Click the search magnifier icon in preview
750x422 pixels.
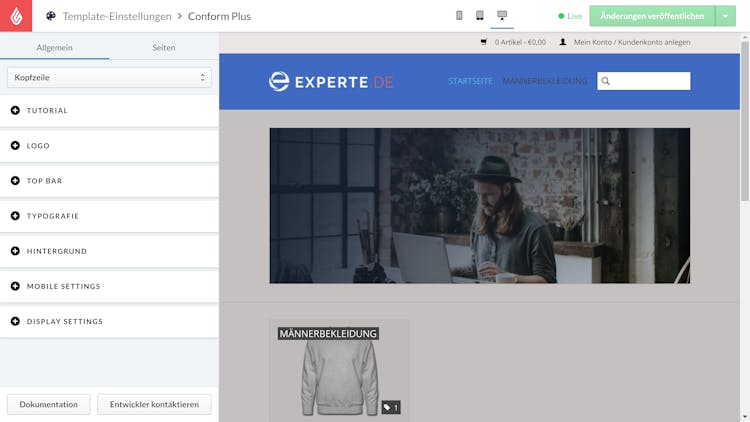(x=606, y=81)
